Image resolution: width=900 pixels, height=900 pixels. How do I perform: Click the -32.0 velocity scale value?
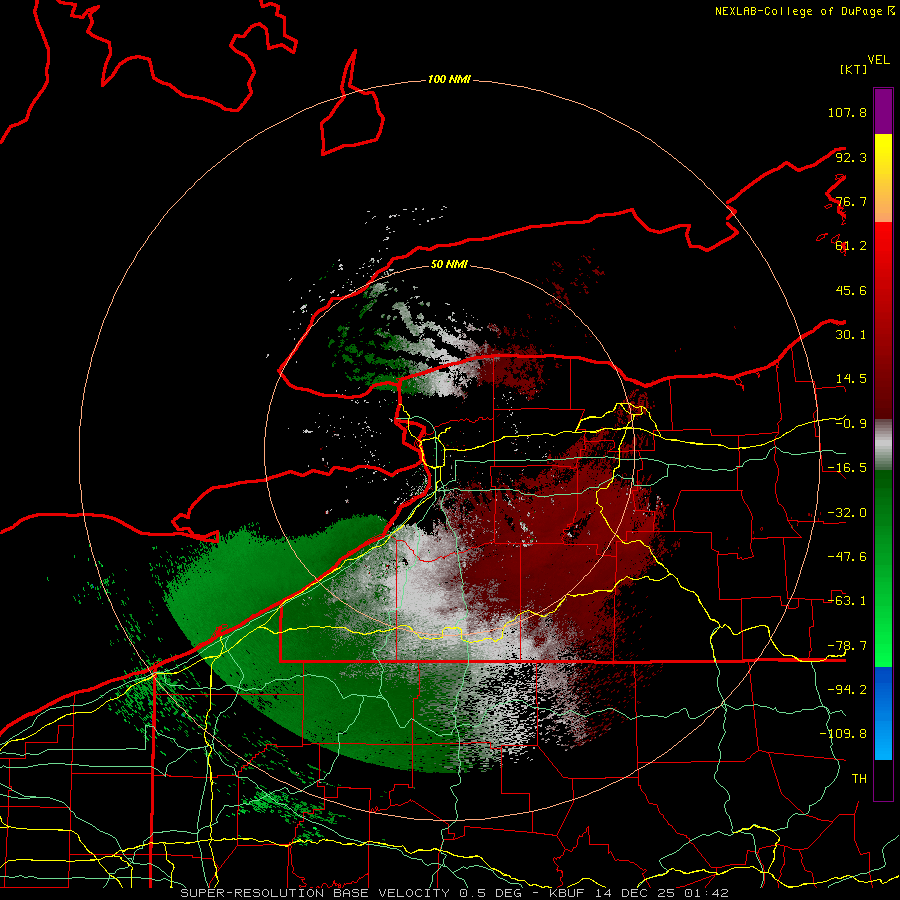pos(847,513)
